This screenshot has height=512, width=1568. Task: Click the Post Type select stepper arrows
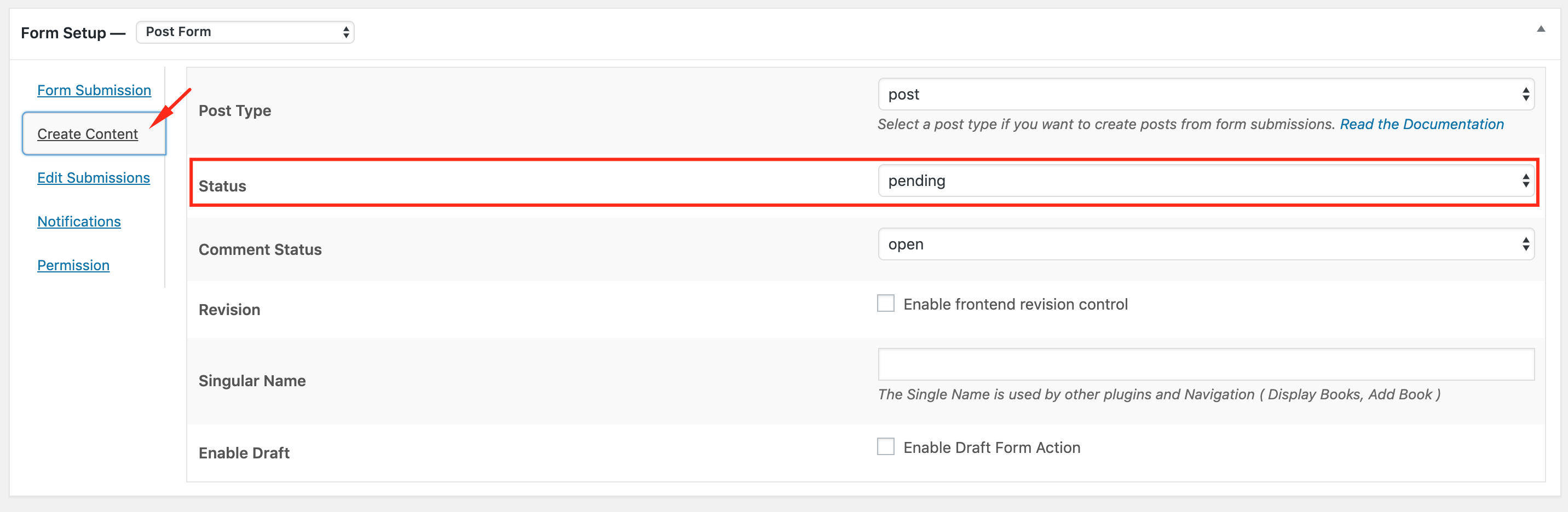(1525, 94)
